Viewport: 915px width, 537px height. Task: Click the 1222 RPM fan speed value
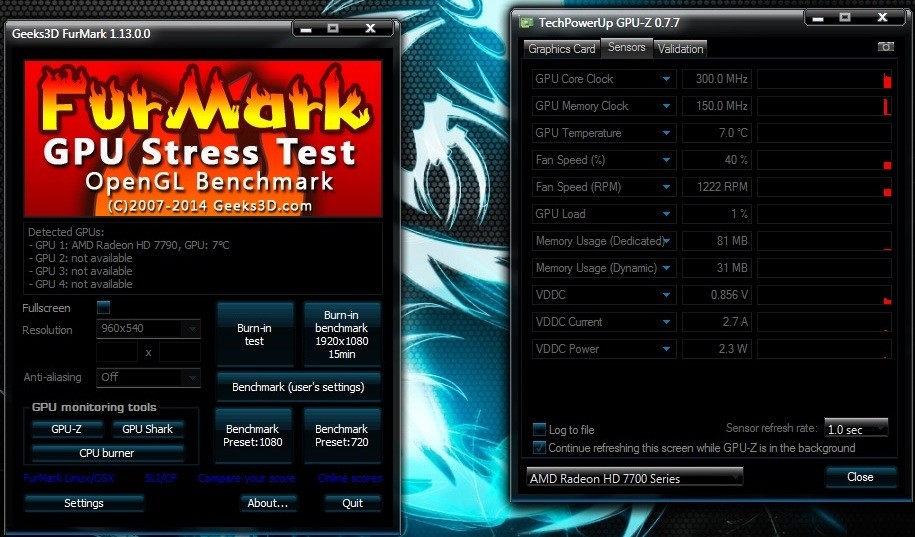(716, 187)
